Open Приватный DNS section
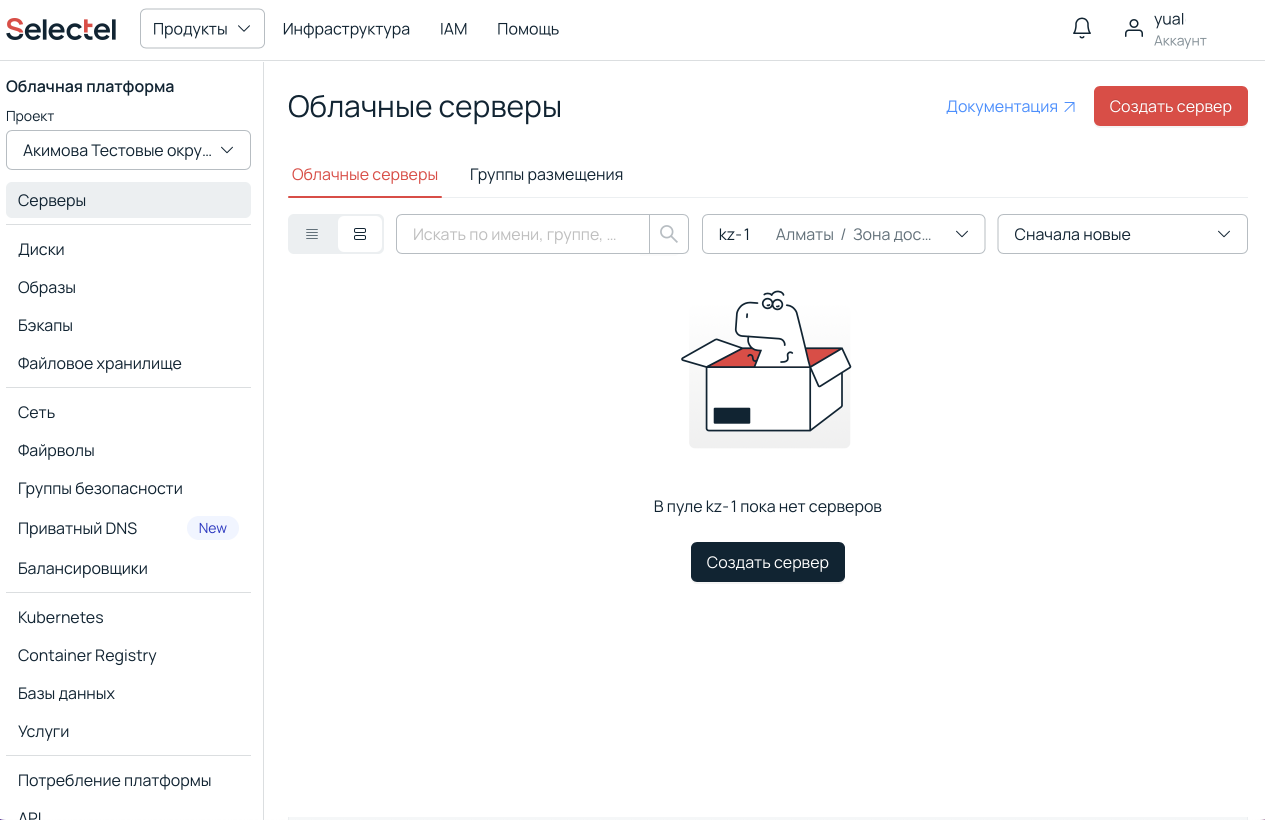Viewport: 1265px width, 820px height. (x=128, y=528)
